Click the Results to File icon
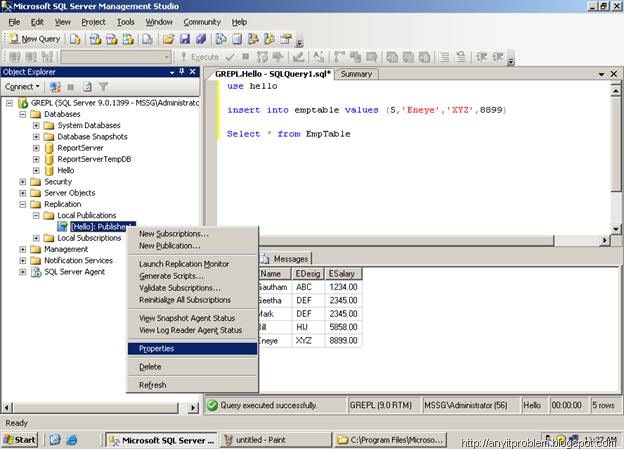The height and width of the screenshot is (449, 624). point(424,57)
